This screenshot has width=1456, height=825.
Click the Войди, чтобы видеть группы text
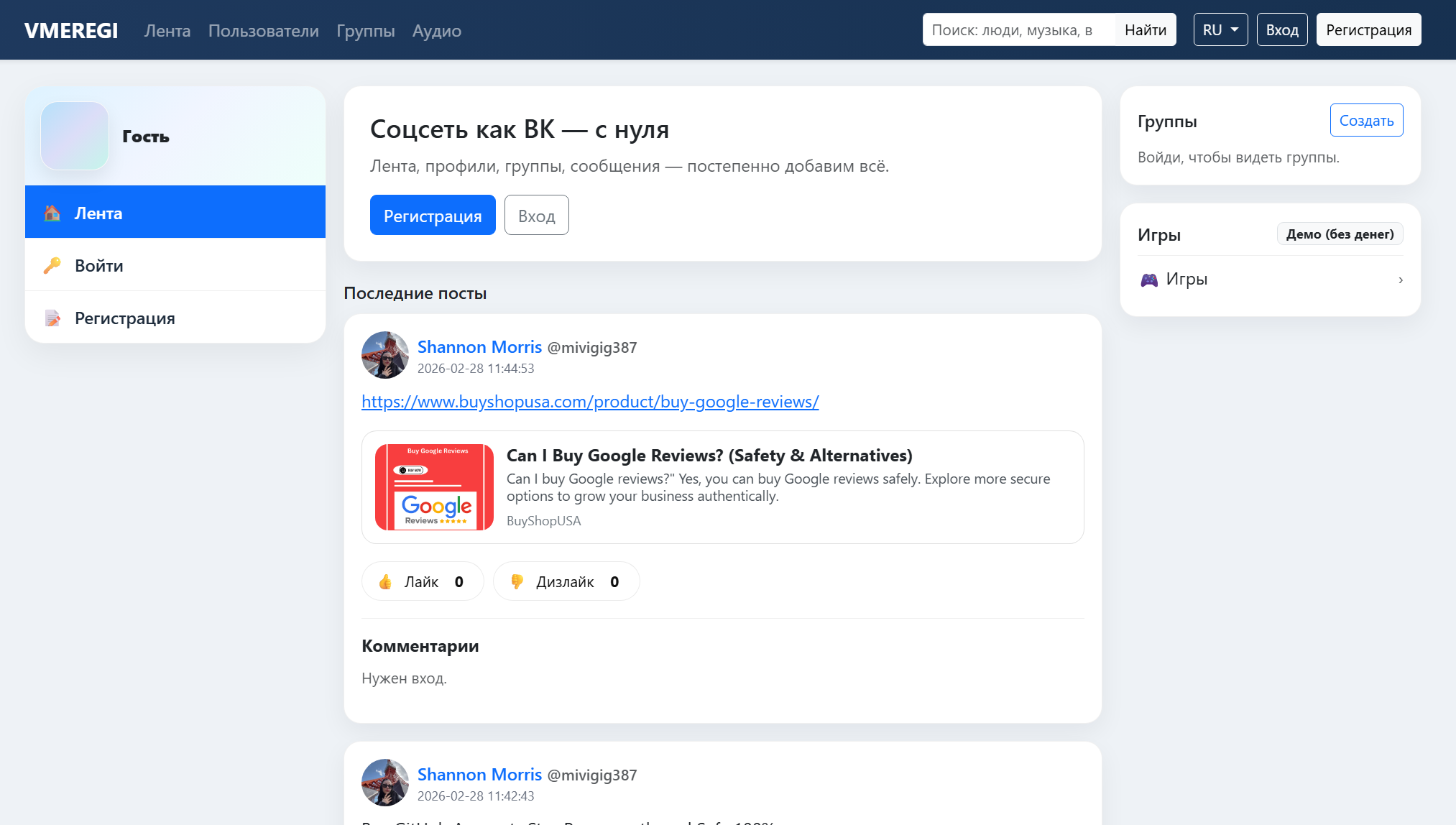[x=1238, y=157]
